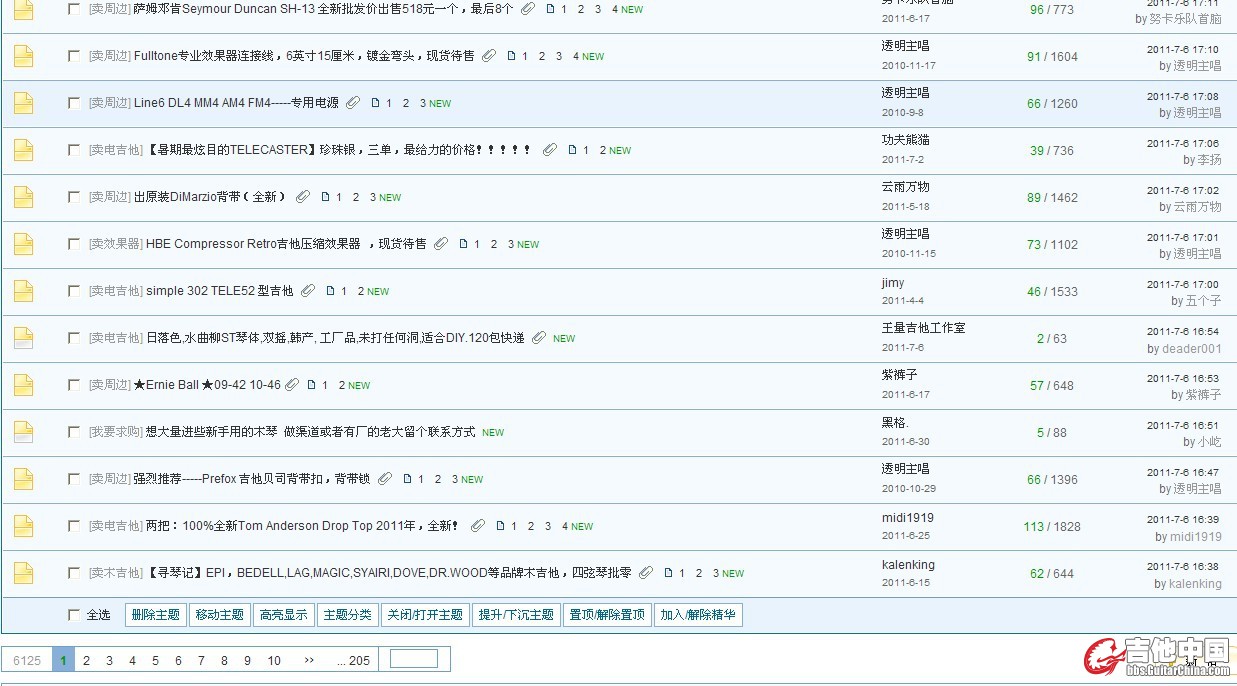Click folder icon of DiMarzio背带 row
Image resolution: width=1237 pixels, height=686 pixels.
tap(23, 197)
